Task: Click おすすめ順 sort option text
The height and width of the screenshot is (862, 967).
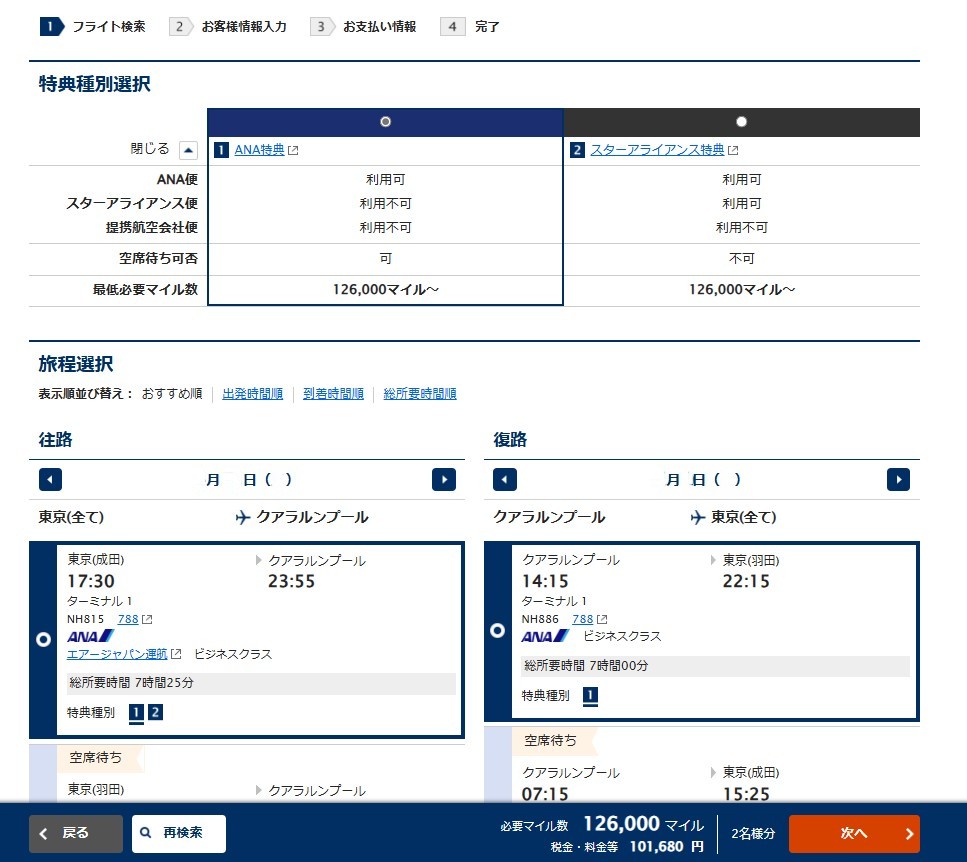Action: (x=172, y=393)
